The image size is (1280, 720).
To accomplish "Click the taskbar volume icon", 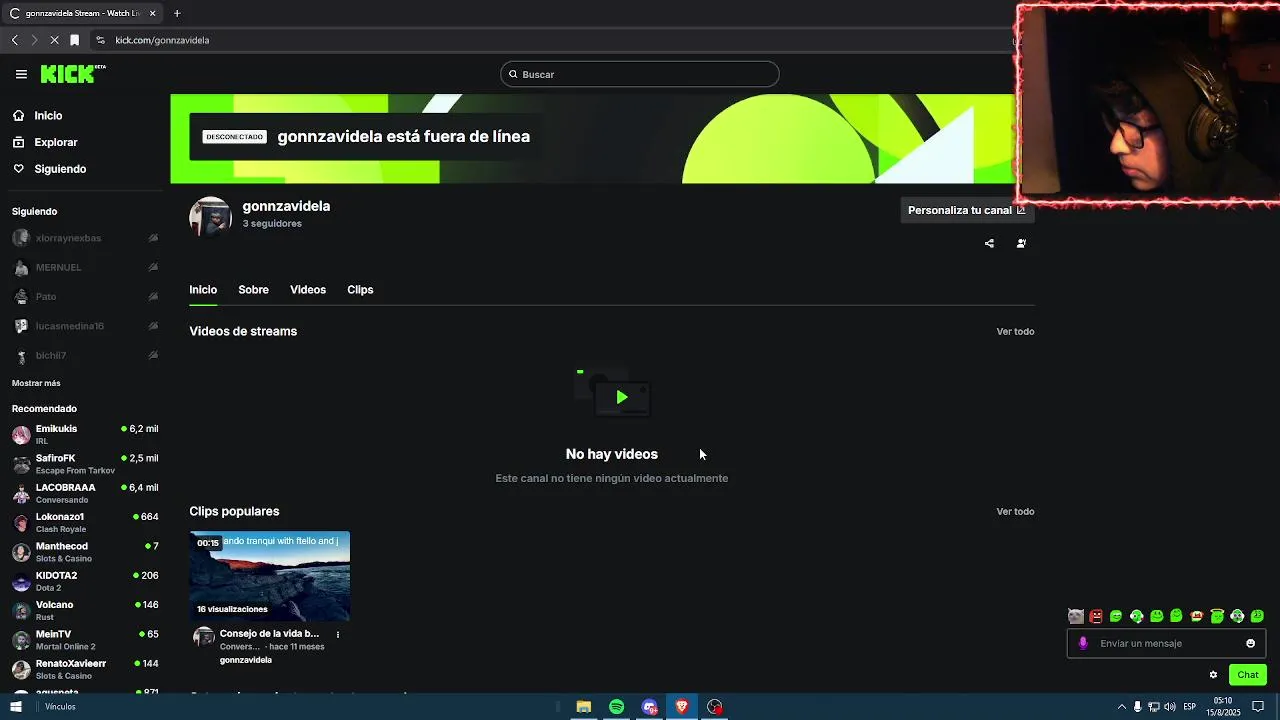I will pos(1170,707).
